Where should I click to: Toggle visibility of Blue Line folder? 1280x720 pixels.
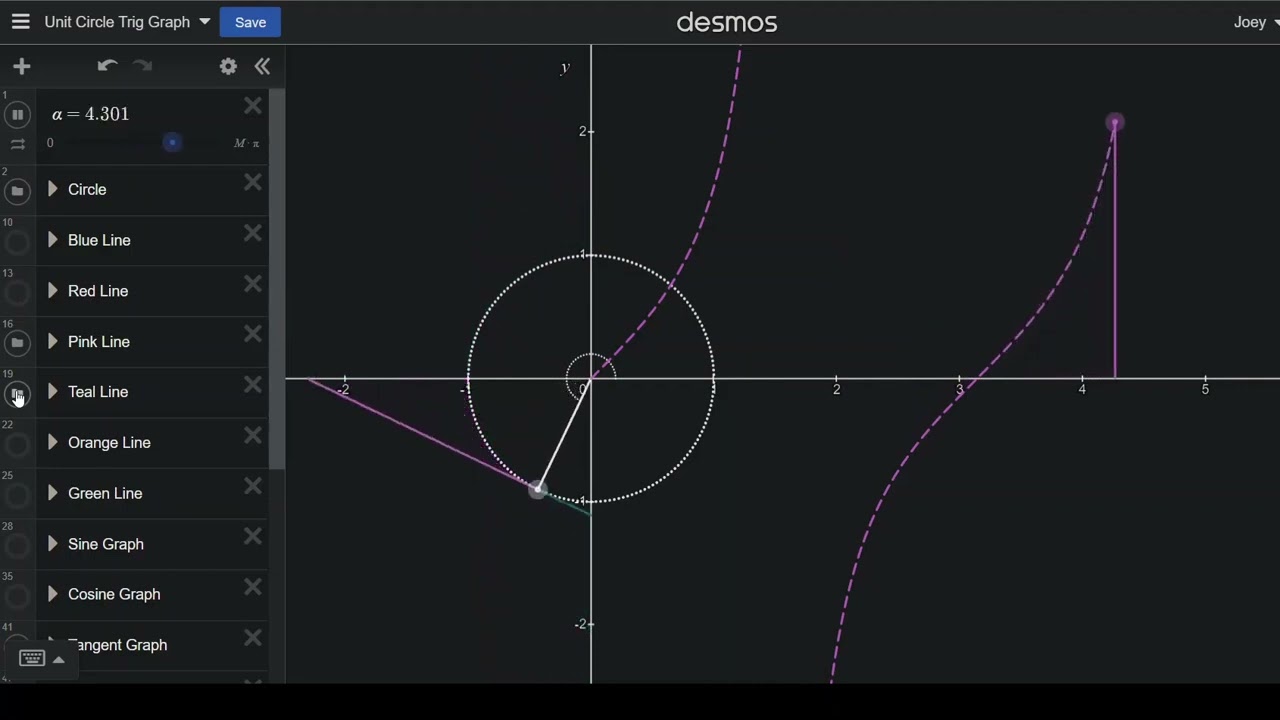17,242
